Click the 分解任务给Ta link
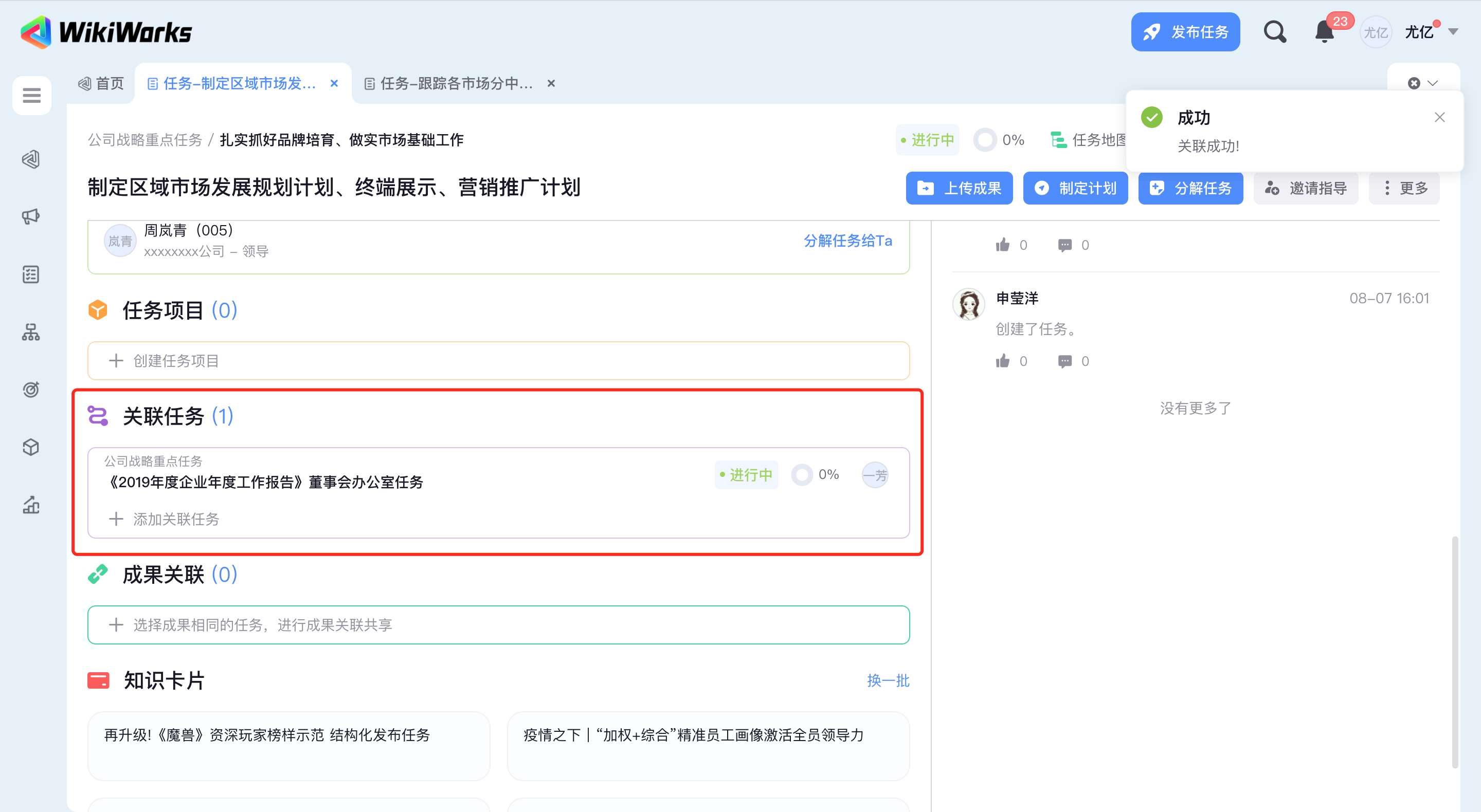Viewport: 1481px width, 812px height. [x=847, y=241]
